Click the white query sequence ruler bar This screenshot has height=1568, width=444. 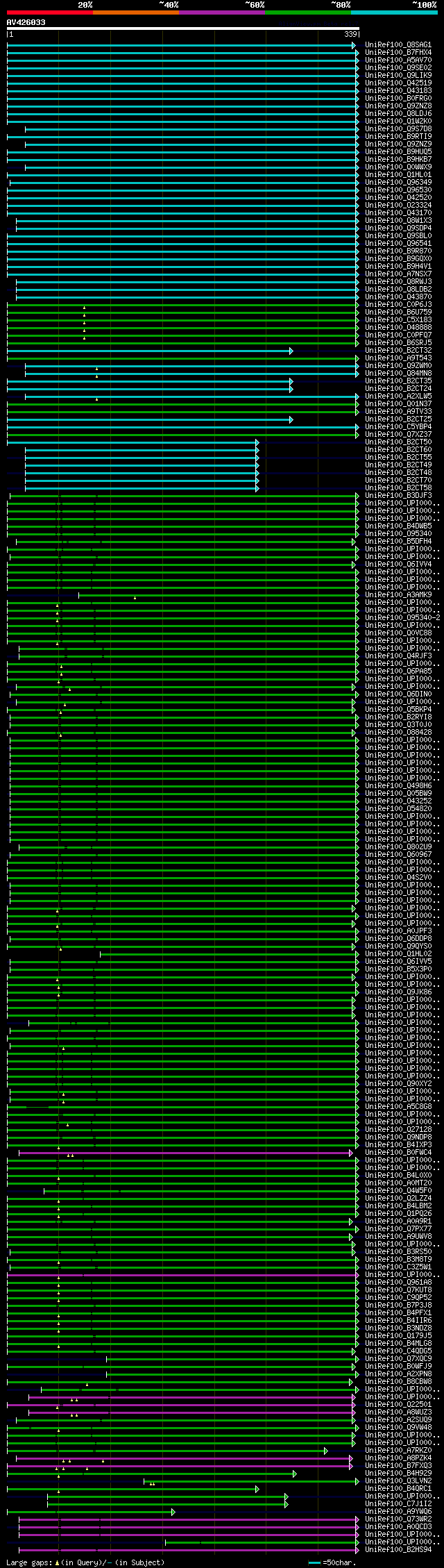[183, 28]
